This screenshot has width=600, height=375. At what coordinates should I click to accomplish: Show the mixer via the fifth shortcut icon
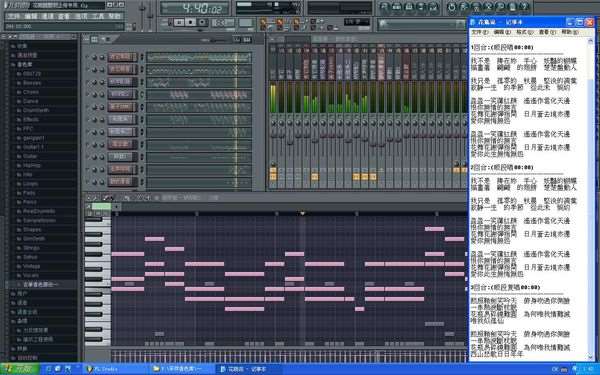tap(433, 7)
